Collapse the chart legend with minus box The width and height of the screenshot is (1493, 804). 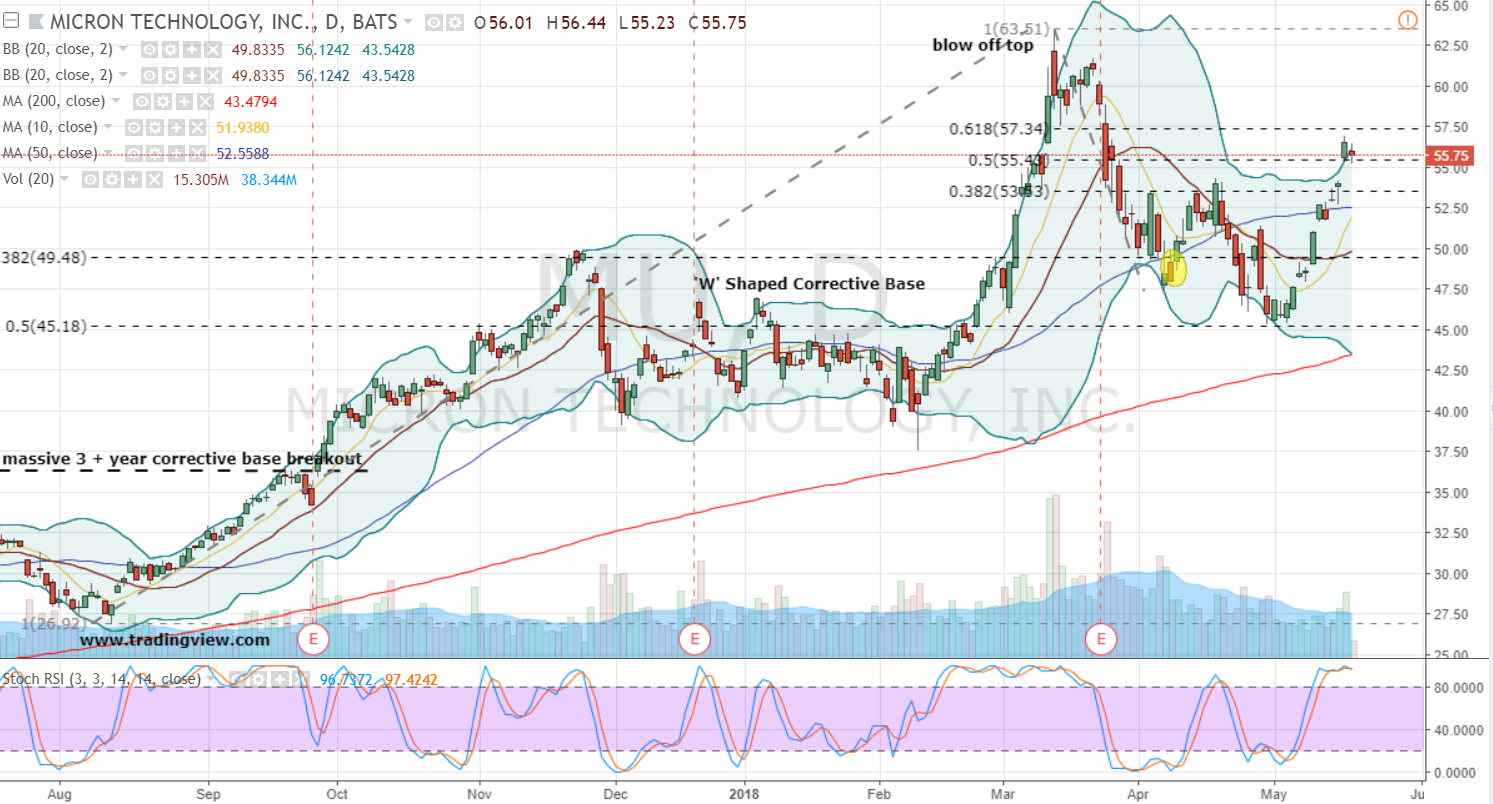[x=12, y=22]
